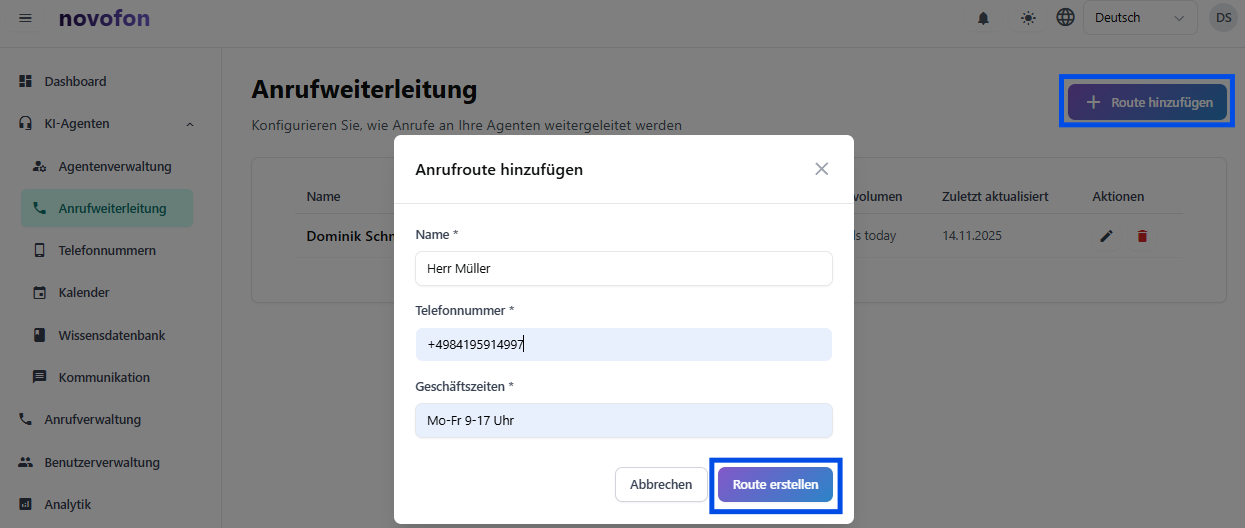Select Telefonnummern sidebar item
Screen dimensions: 1245x528
106,250
